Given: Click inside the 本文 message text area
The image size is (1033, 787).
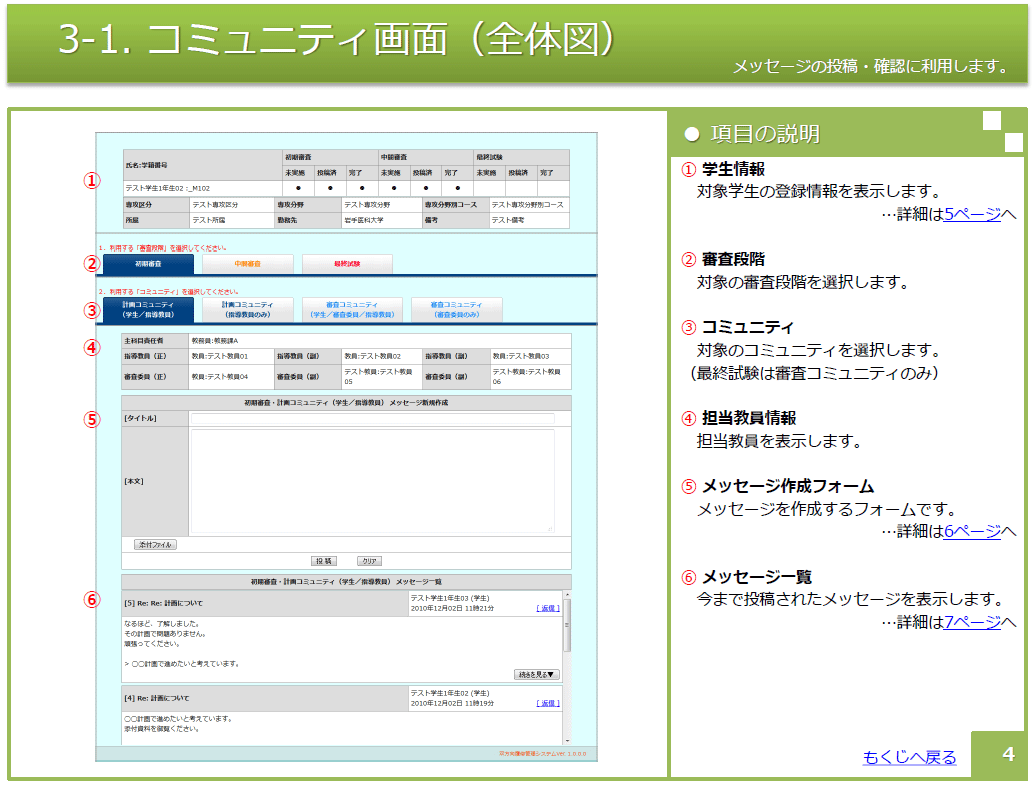Looking at the screenshot, I should point(372,481).
